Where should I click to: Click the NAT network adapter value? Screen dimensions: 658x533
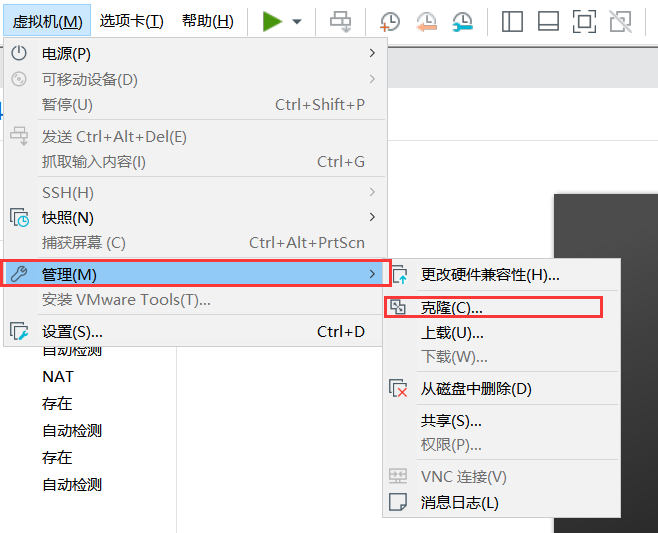[x=58, y=377]
